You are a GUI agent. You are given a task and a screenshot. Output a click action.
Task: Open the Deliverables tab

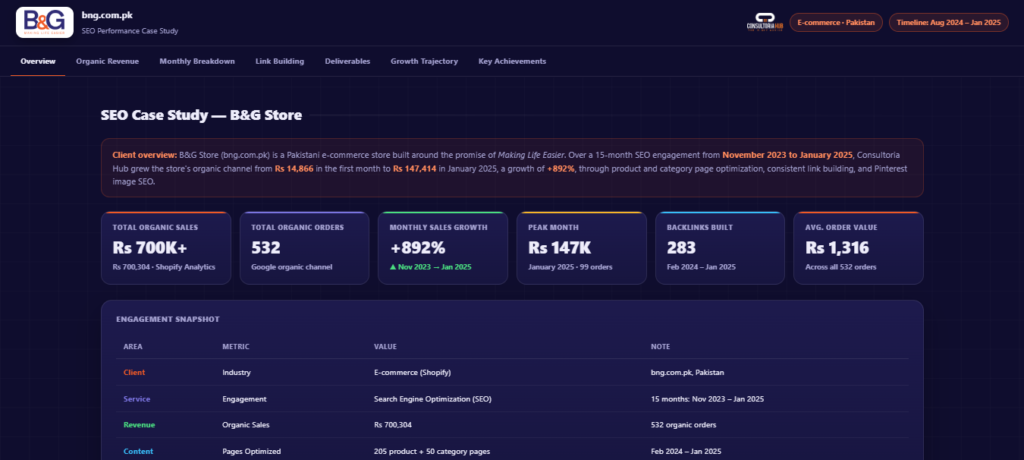347,61
